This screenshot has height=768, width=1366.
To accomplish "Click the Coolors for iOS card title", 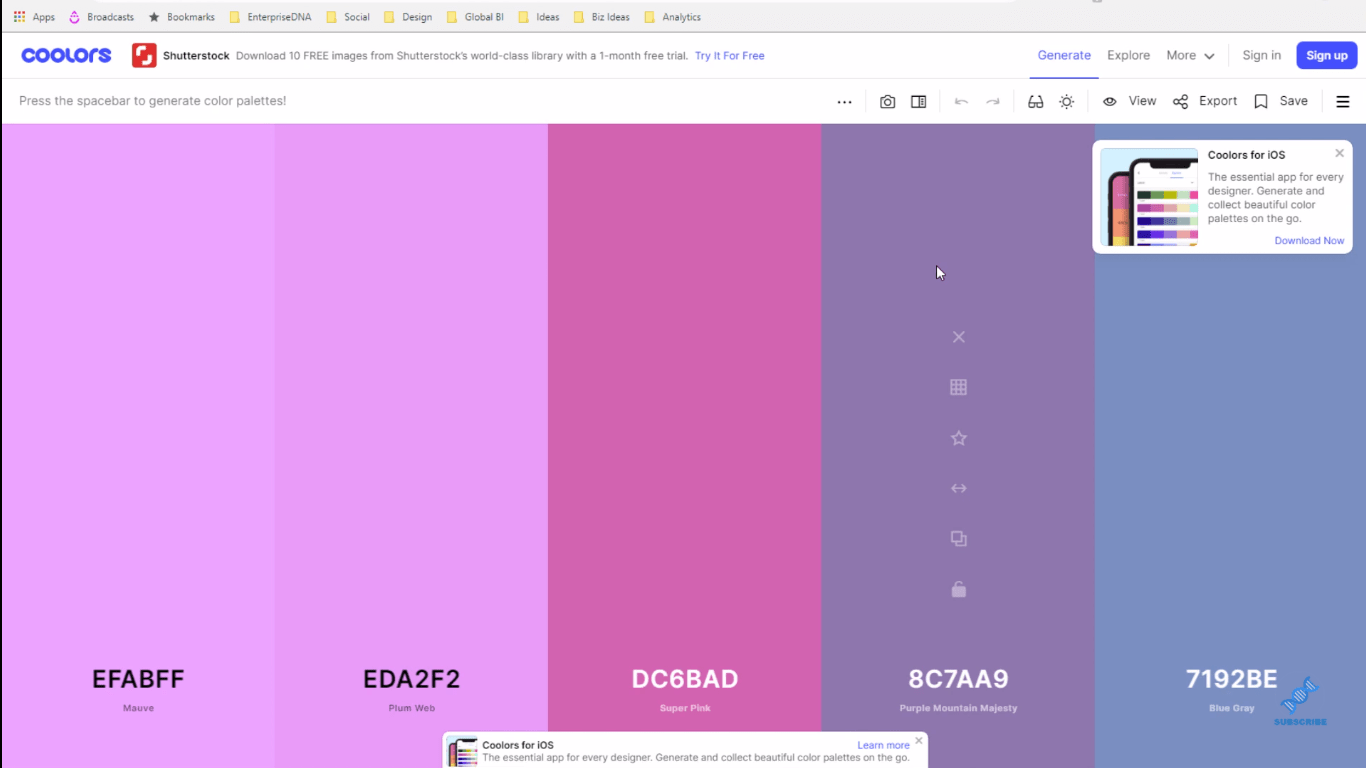I will [x=1246, y=155].
